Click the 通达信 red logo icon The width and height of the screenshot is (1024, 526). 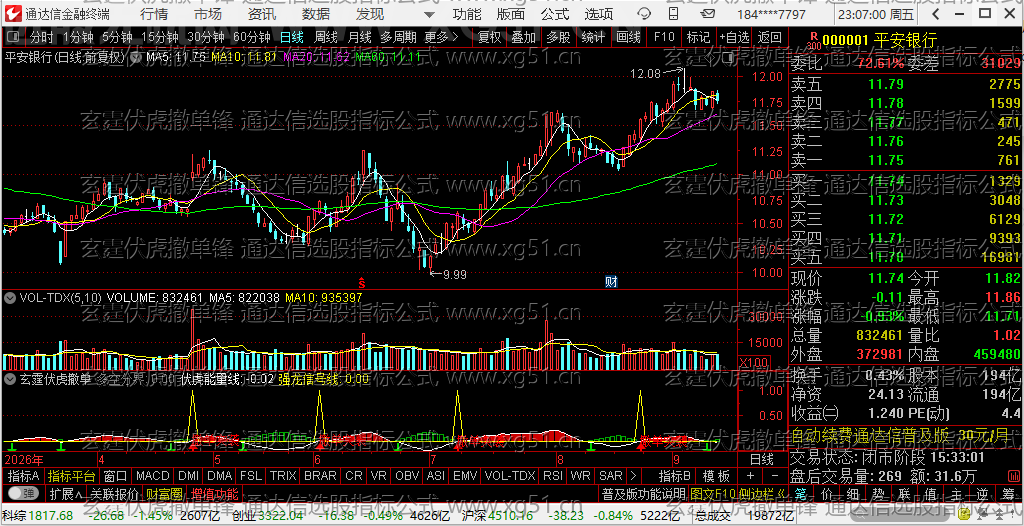(14, 14)
